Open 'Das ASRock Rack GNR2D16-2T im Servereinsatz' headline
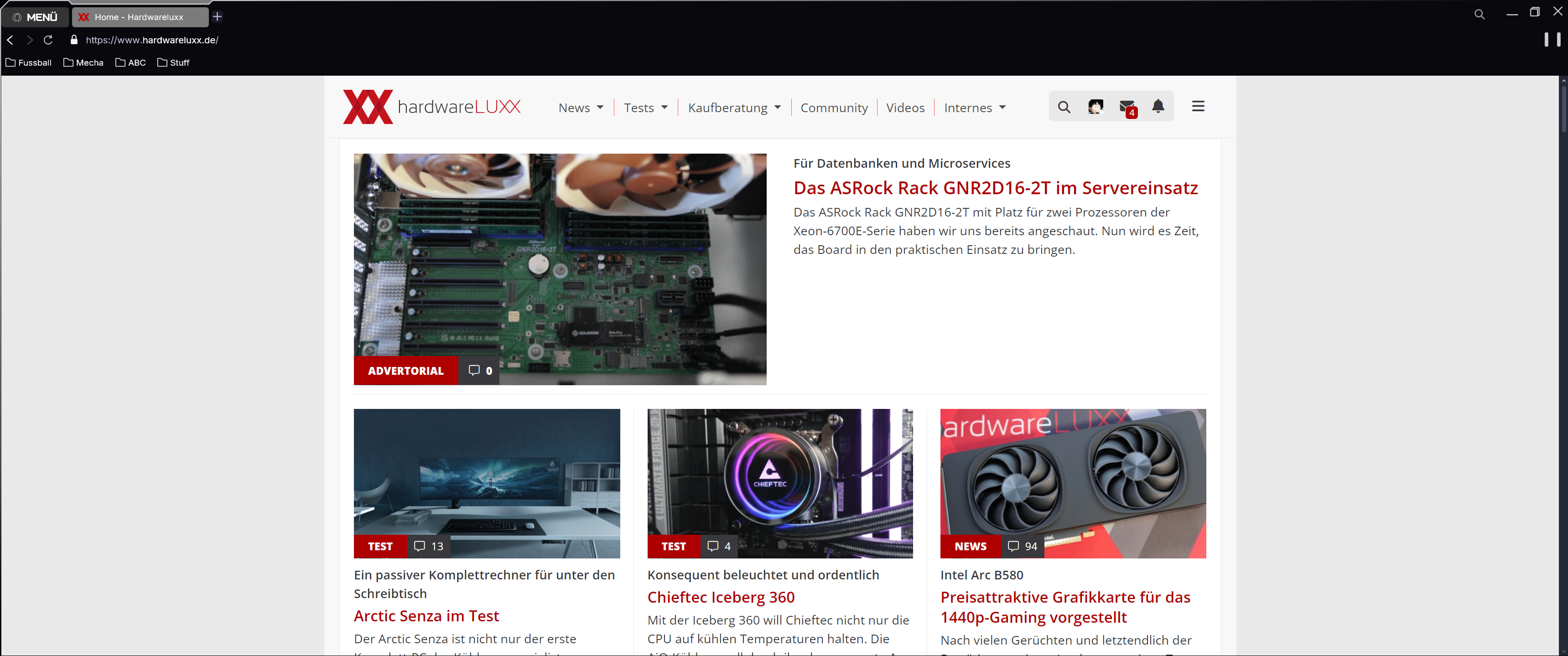 [x=995, y=188]
